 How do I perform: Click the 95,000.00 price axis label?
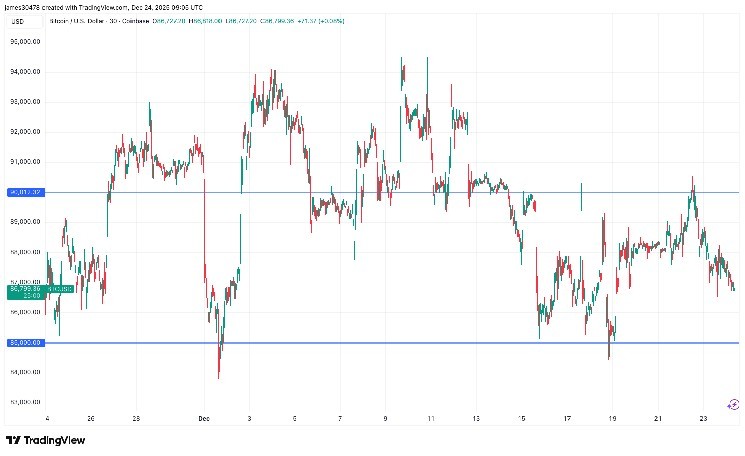[25, 42]
